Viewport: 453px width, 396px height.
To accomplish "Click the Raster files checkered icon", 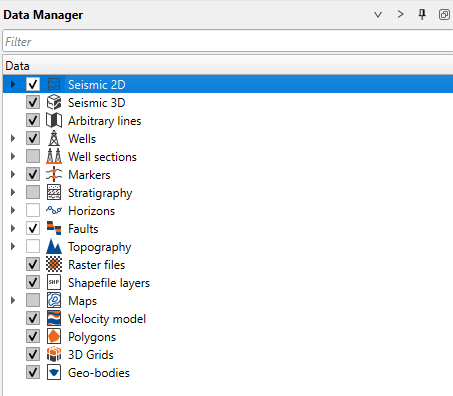I will [54, 264].
